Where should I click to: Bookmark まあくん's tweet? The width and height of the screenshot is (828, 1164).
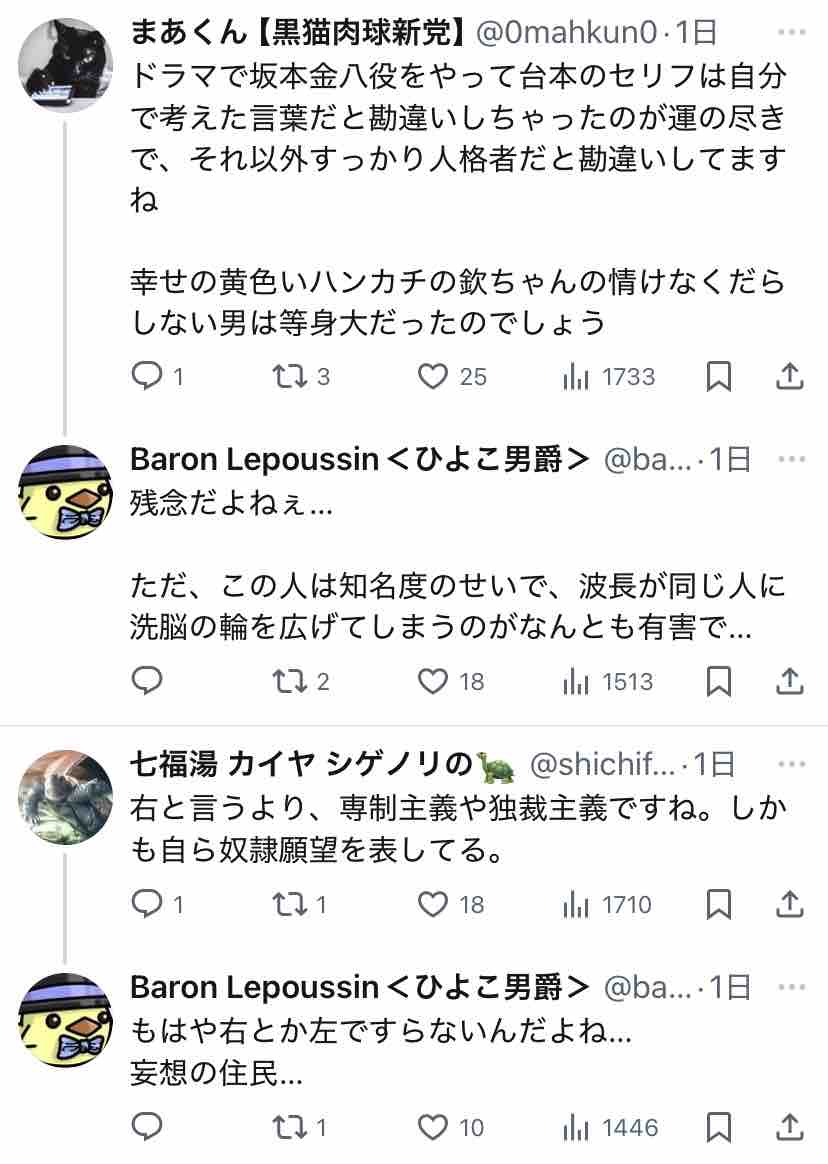(x=719, y=376)
